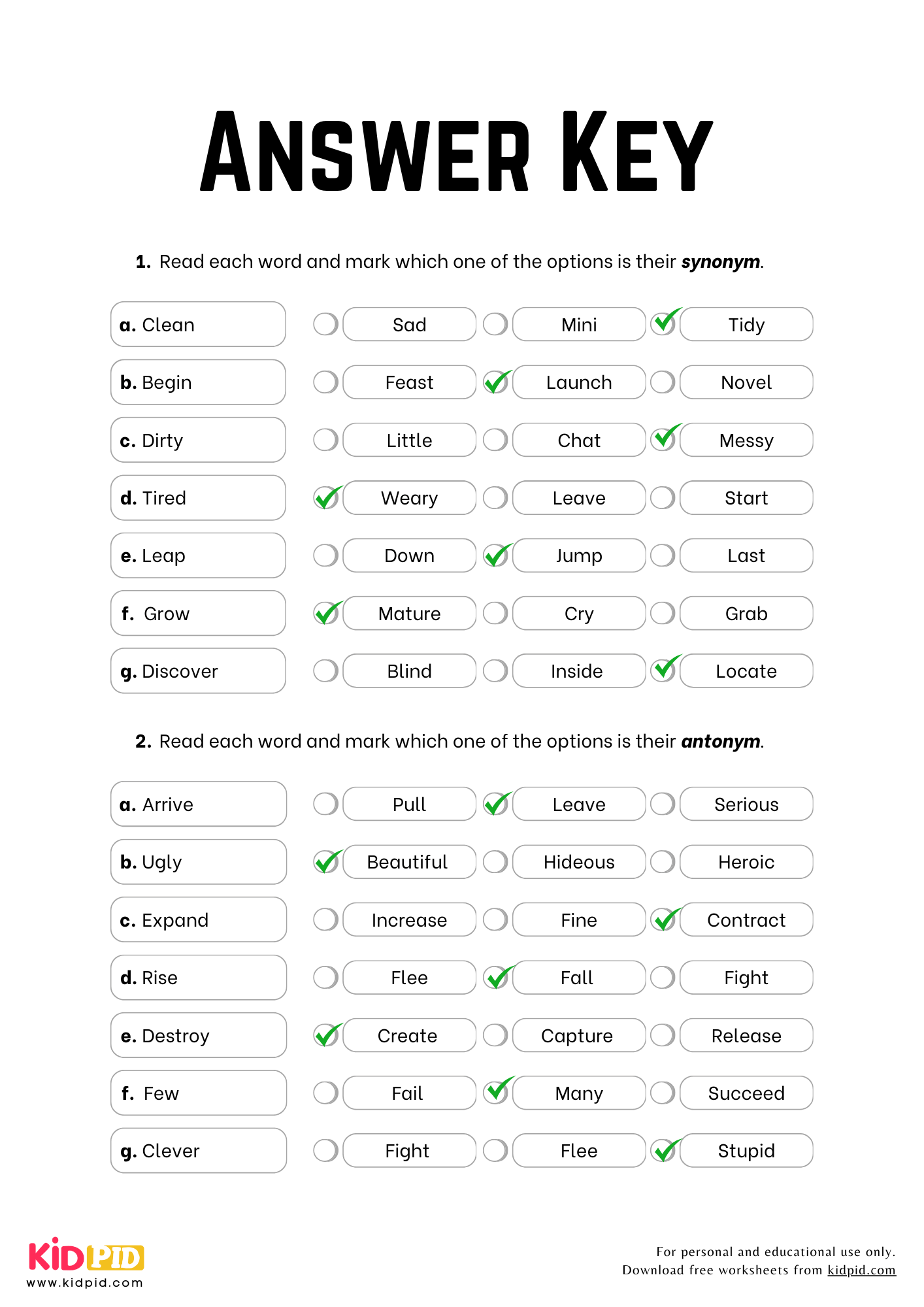The image size is (924, 1307).
Task: Click the green checkmark beside Stupid
Action: point(665,1150)
